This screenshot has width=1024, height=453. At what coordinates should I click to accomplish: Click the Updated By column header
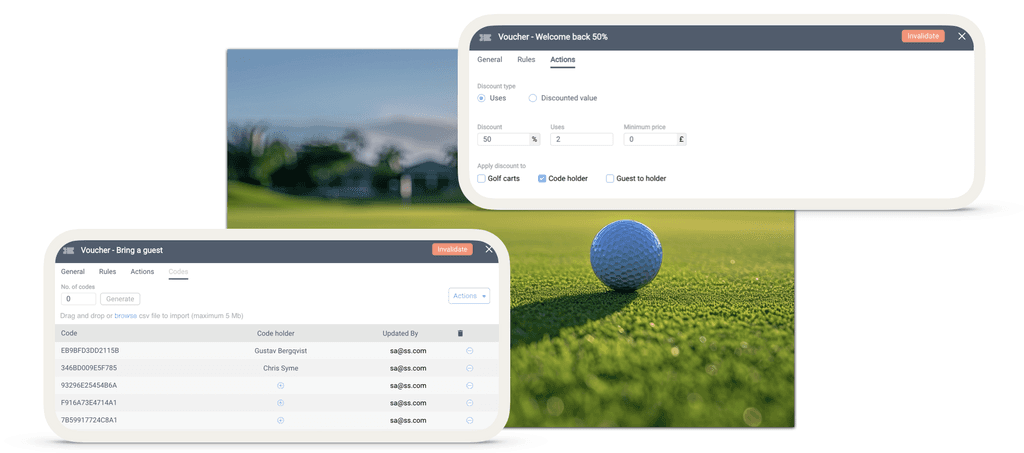(x=400, y=334)
